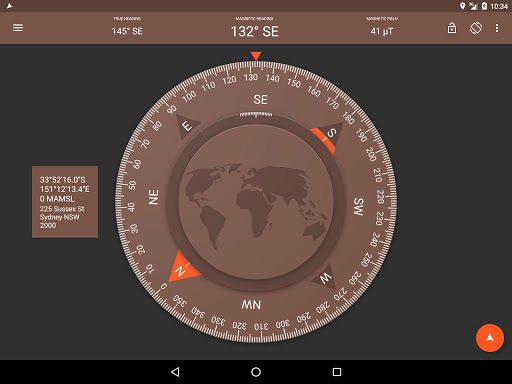Viewport: 512px width, 384px height.
Task: Click the orange heading indicator triangle atop dial
Action: tap(256, 56)
